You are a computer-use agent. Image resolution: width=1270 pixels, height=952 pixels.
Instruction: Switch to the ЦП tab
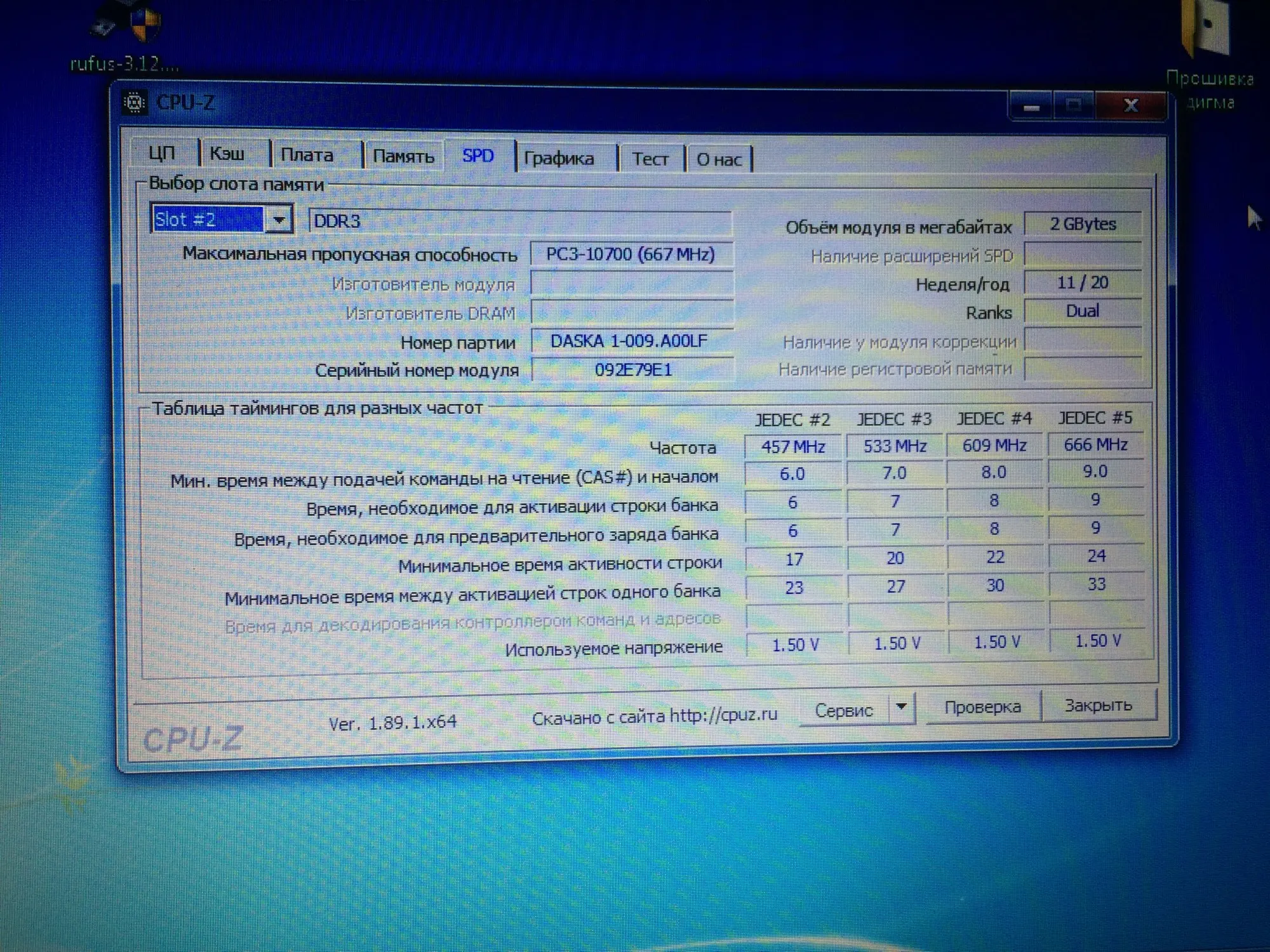(x=162, y=153)
